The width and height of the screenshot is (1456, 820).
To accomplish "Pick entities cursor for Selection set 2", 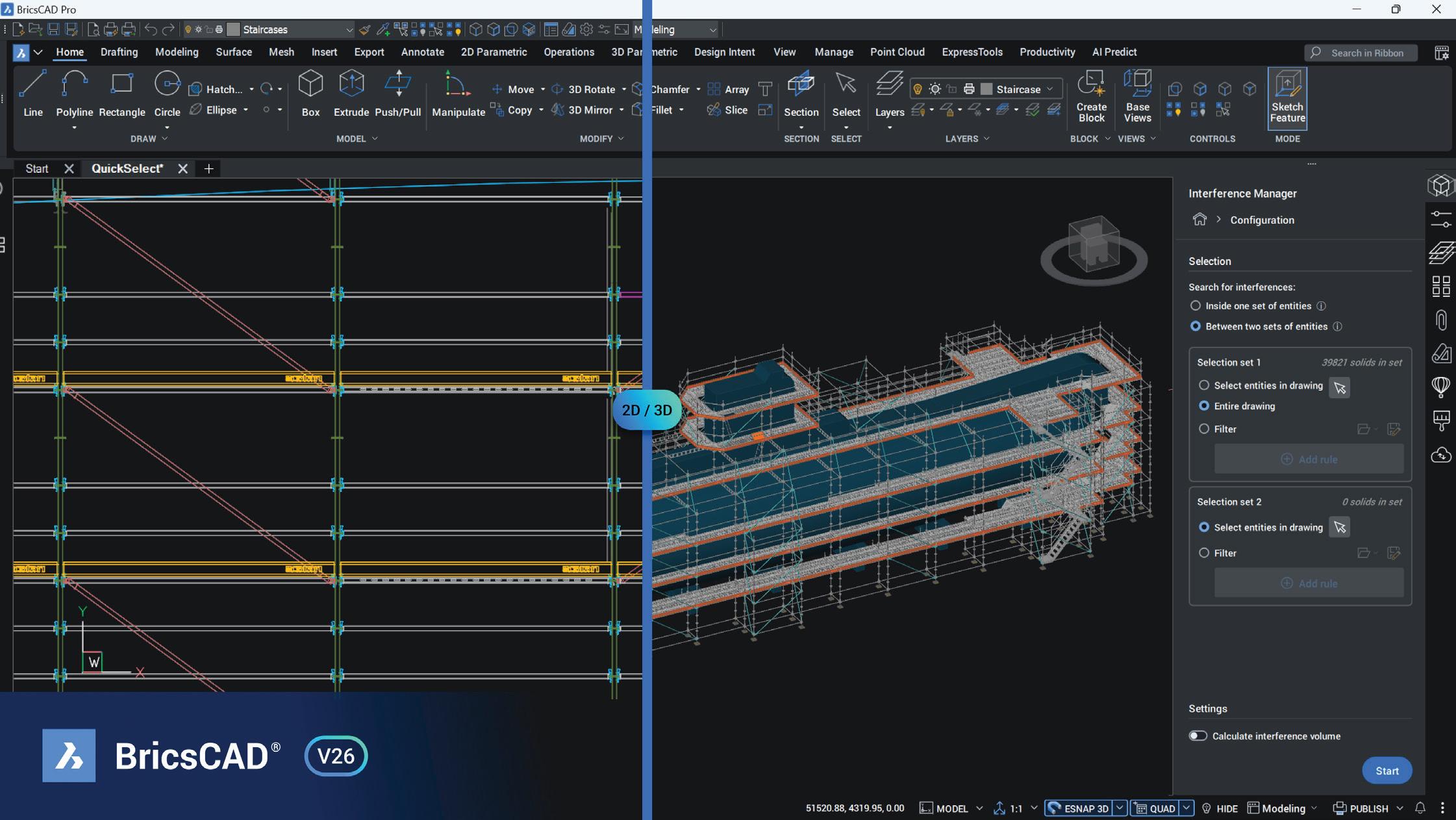I will 1339,527.
